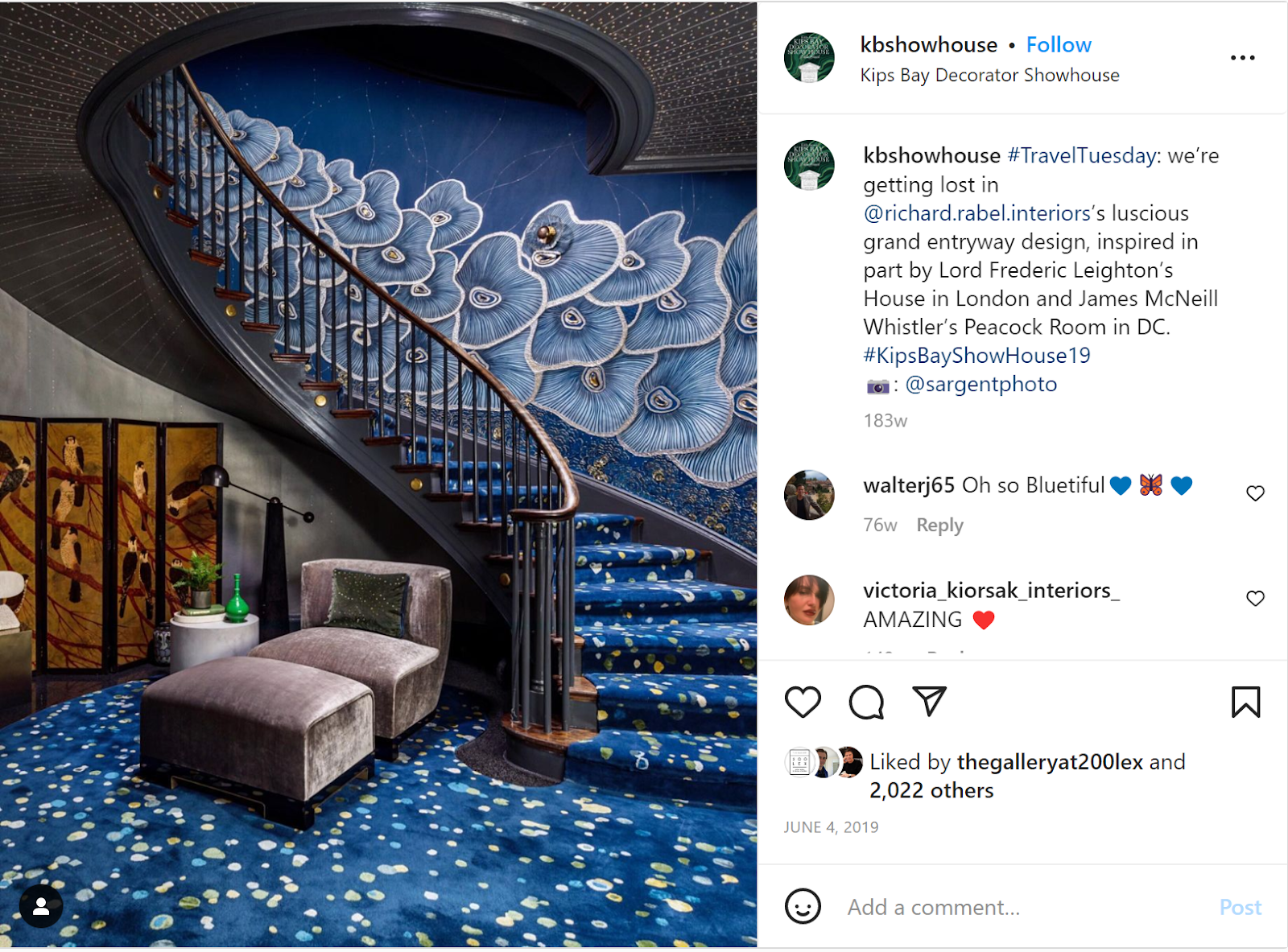Click the Add a comment field
Screen dimensions: 1288x952
[1022, 908]
